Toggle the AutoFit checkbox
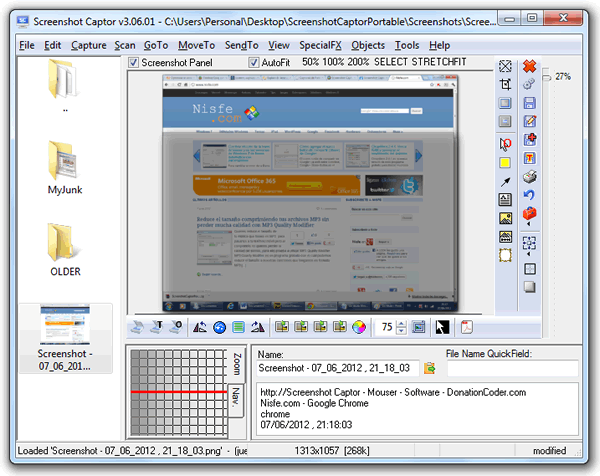This screenshot has width=600, height=476. point(253,62)
